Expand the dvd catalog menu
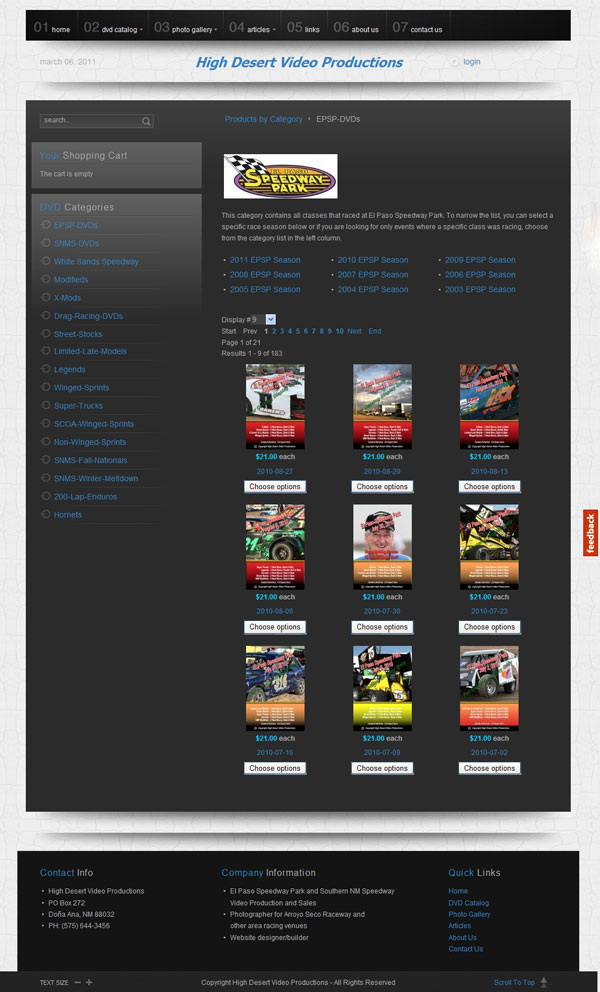 113,27
